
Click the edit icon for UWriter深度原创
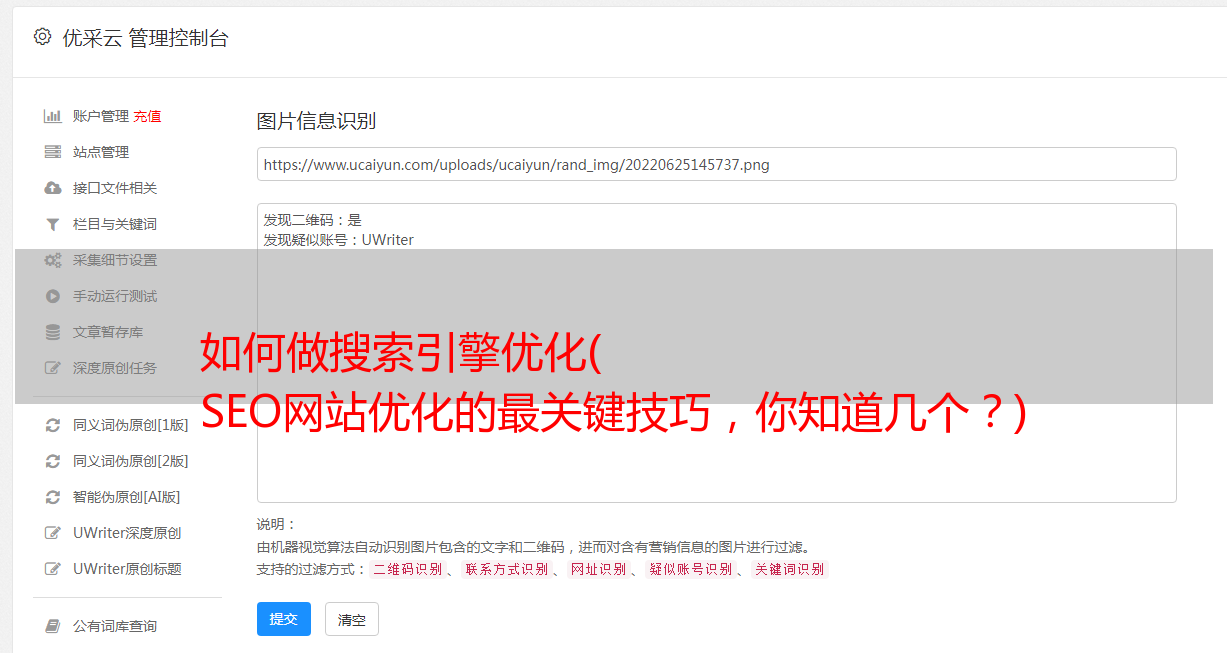[x=53, y=533]
